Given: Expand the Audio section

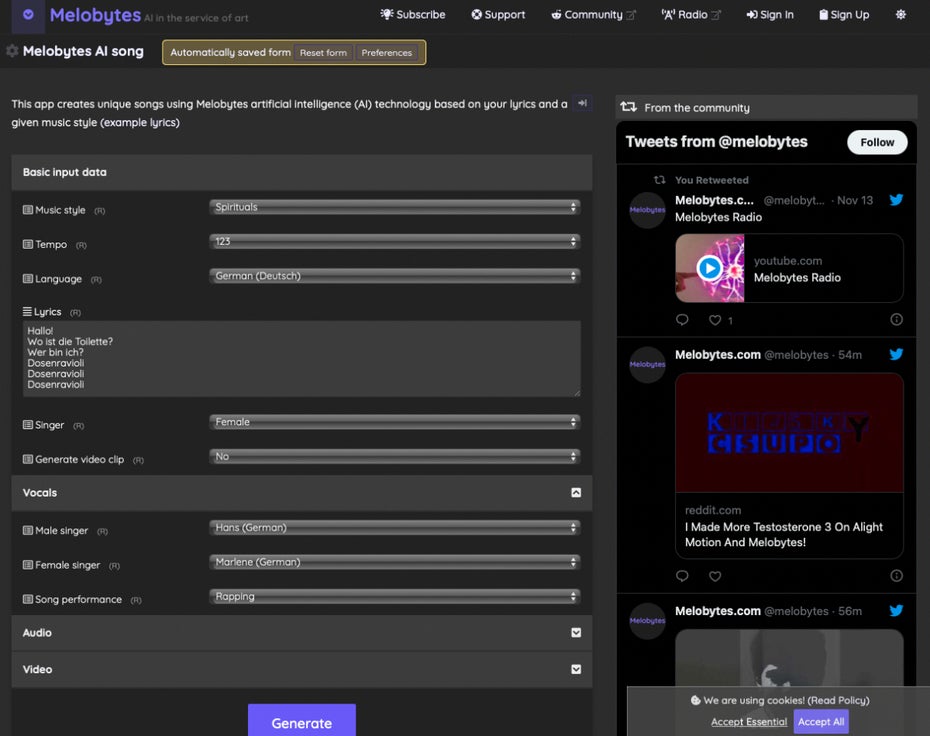Looking at the screenshot, I should point(576,633).
